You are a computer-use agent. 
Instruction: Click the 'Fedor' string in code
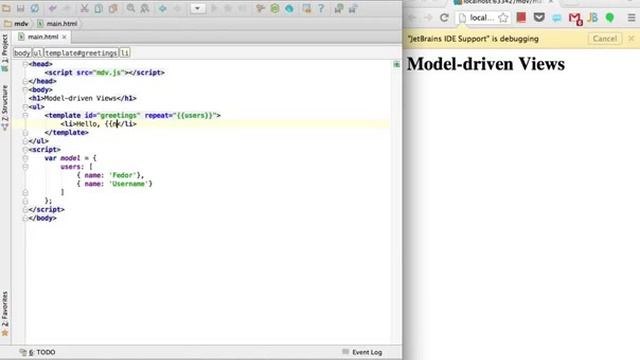click(122, 175)
